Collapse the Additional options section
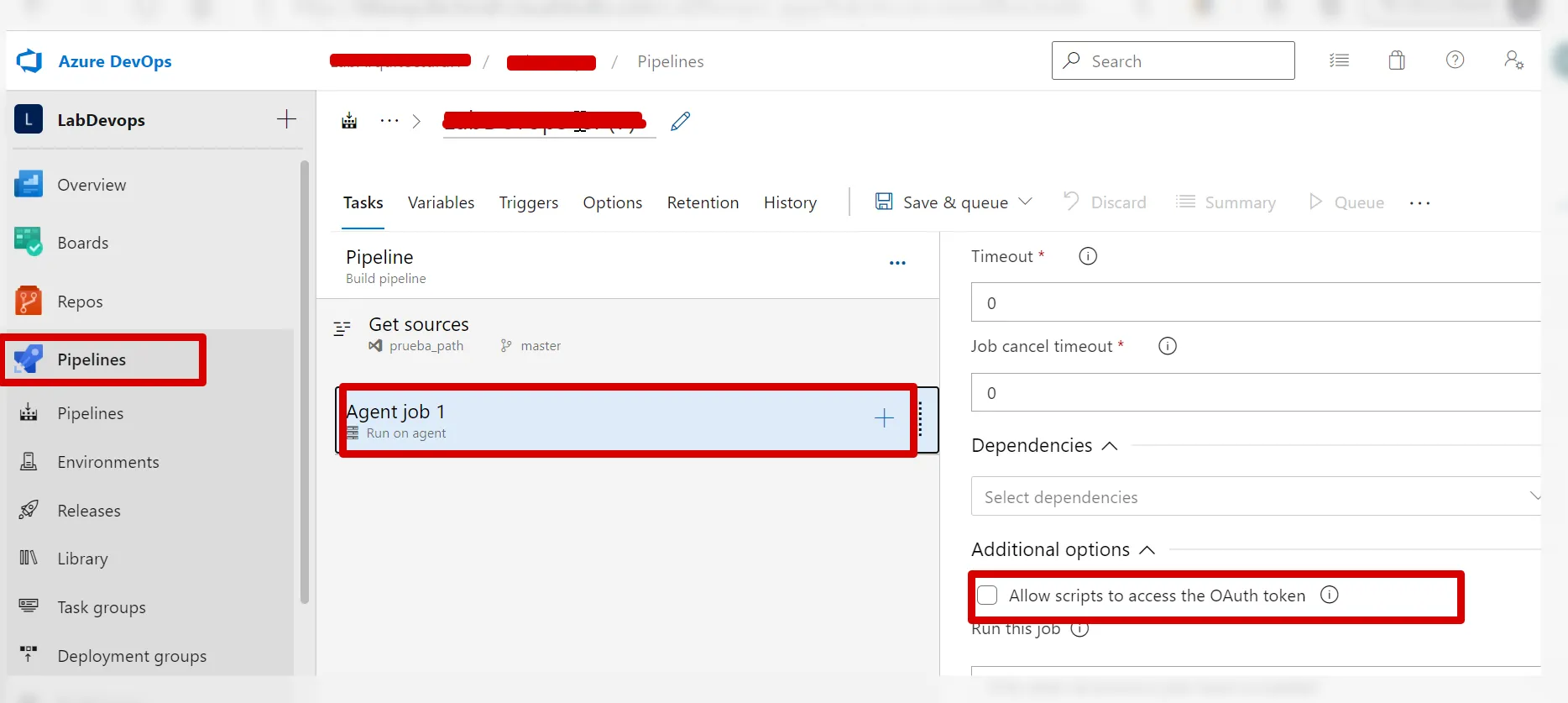1568x703 pixels. tap(1147, 550)
